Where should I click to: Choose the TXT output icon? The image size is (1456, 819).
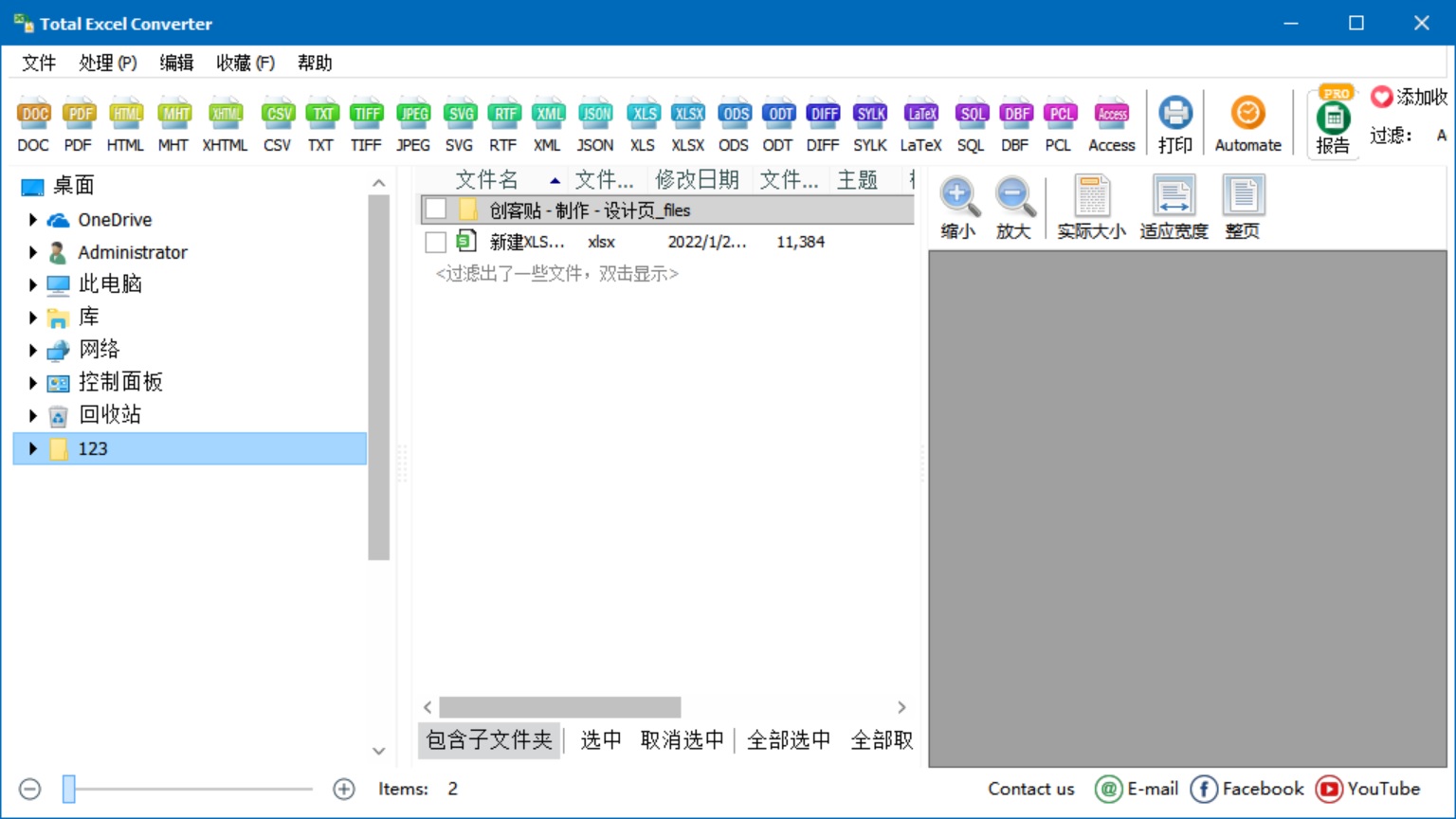321,124
